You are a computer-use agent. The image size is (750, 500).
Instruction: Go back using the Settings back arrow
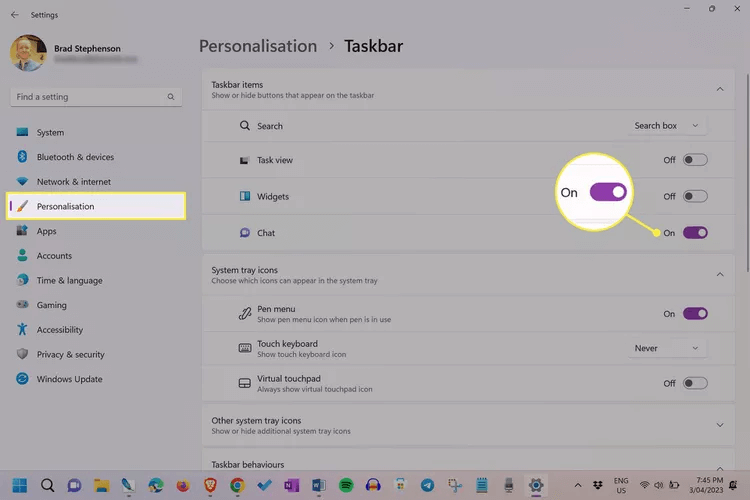[x=14, y=15]
